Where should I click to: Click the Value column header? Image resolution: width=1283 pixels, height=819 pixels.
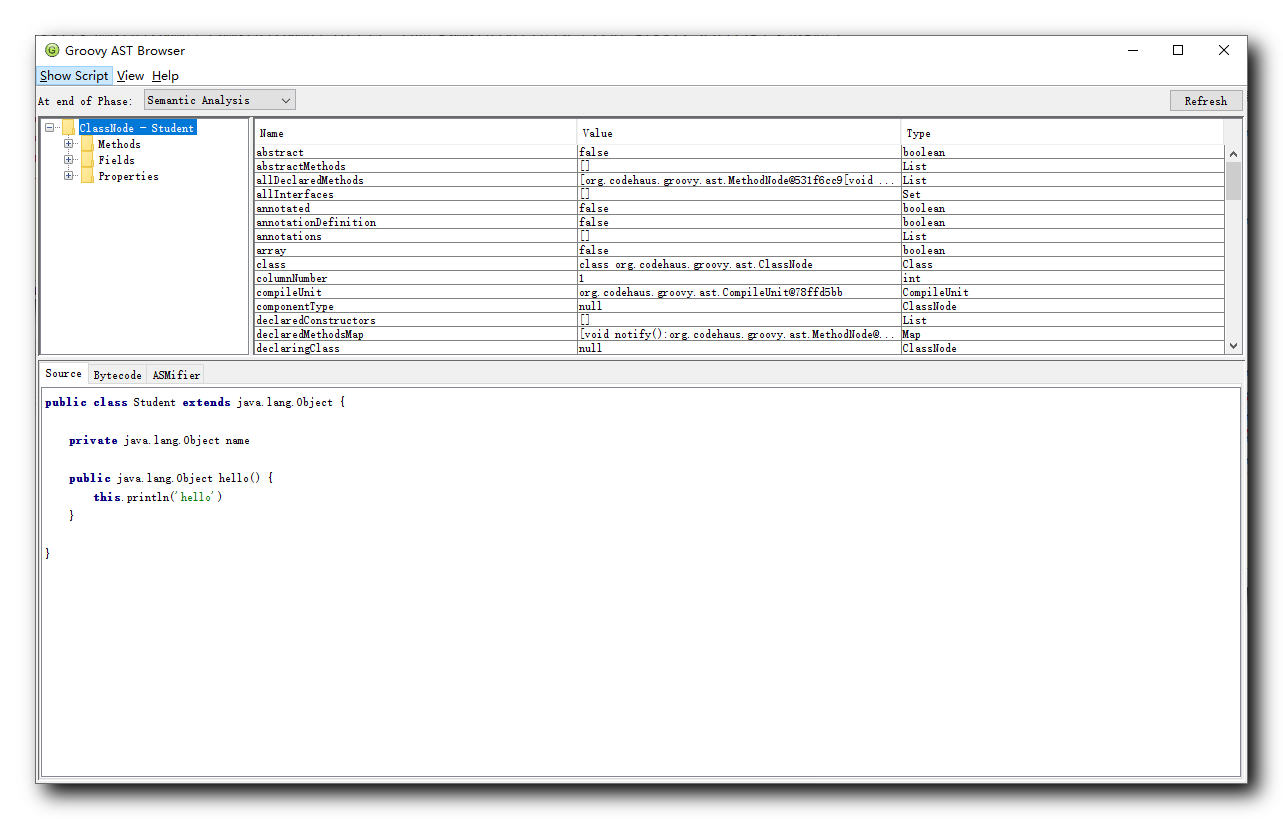[x=738, y=133]
